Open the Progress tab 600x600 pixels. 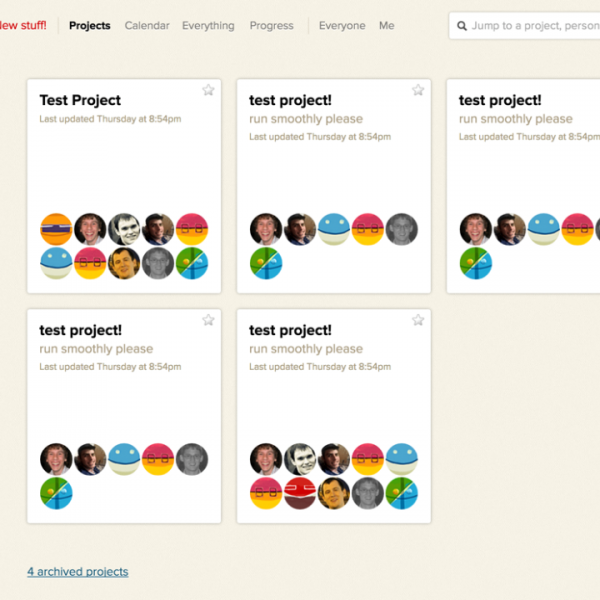tap(272, 26)
